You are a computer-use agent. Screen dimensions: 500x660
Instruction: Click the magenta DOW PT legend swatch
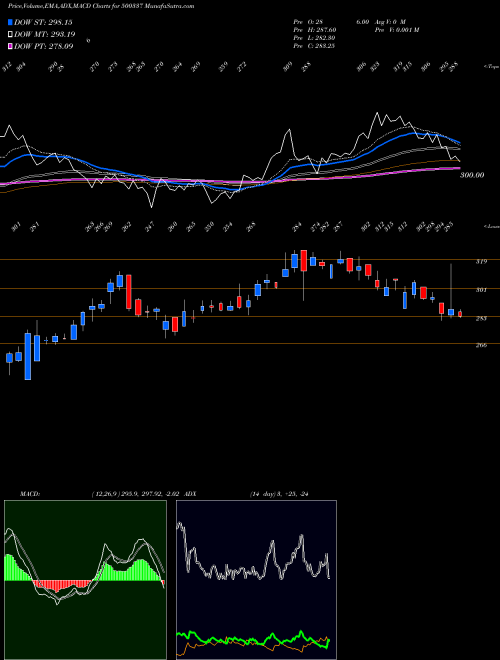pos(10,46)
